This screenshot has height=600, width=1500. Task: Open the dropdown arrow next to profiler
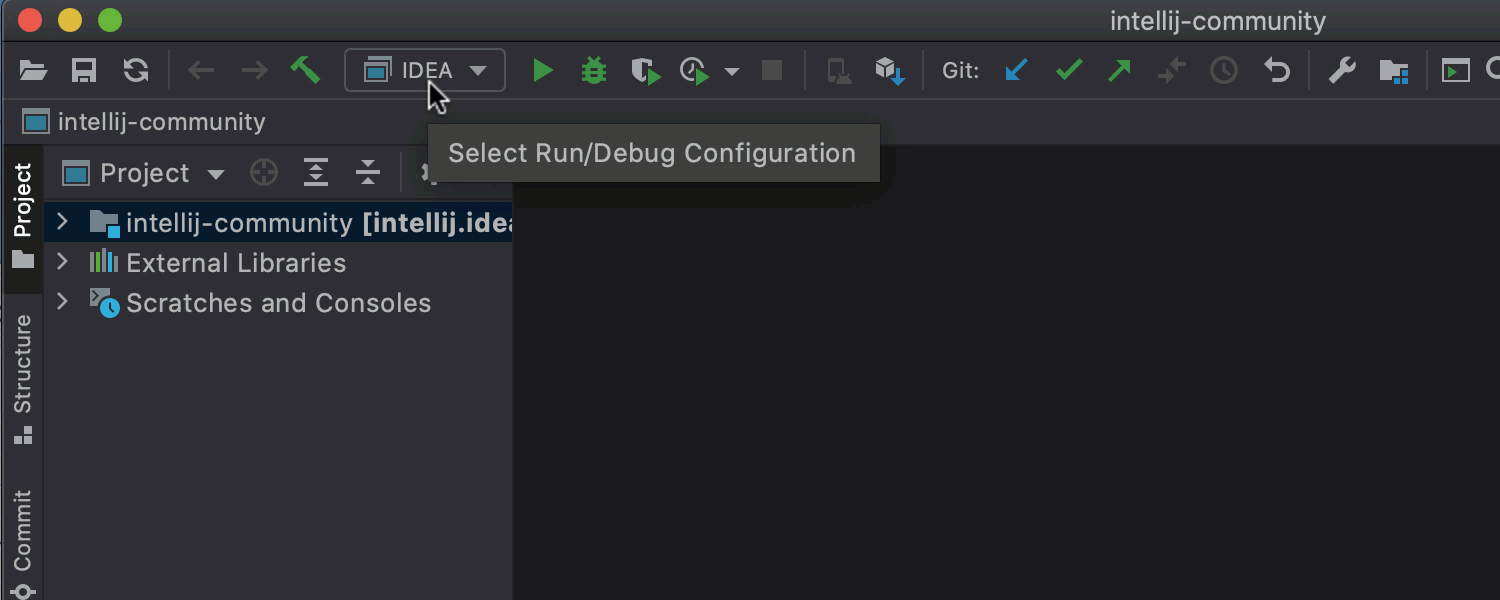pos(732,71)
